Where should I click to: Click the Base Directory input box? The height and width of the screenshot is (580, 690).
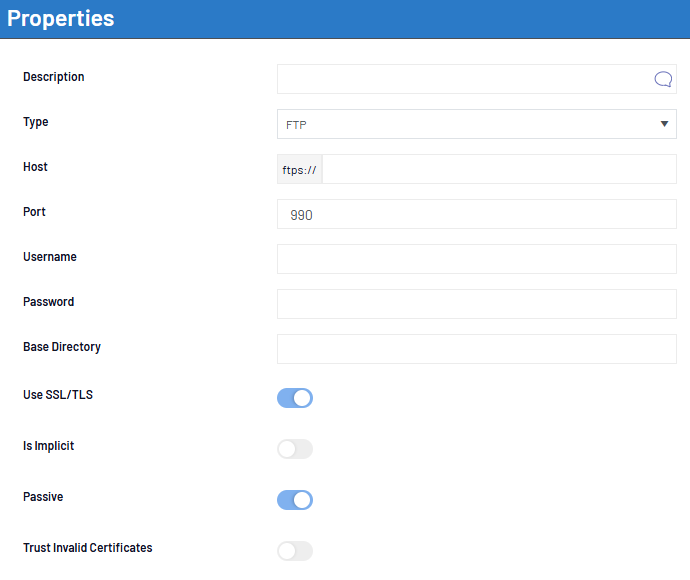click(476, 349)
